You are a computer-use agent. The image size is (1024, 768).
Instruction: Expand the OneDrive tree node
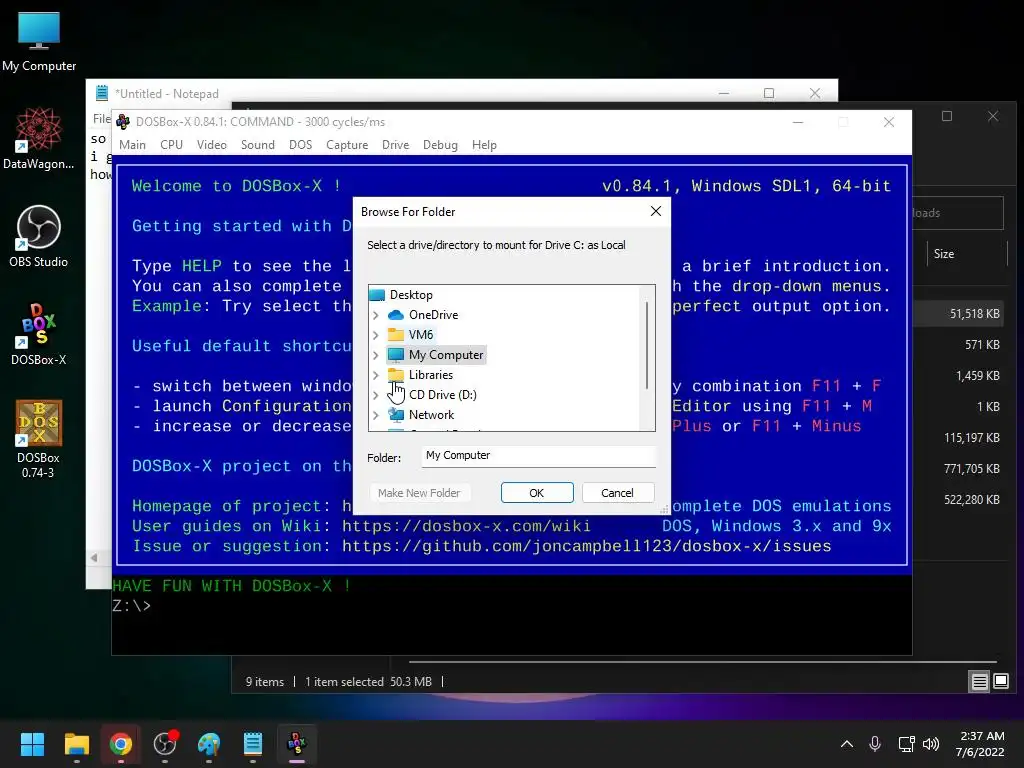pos(376,315)
